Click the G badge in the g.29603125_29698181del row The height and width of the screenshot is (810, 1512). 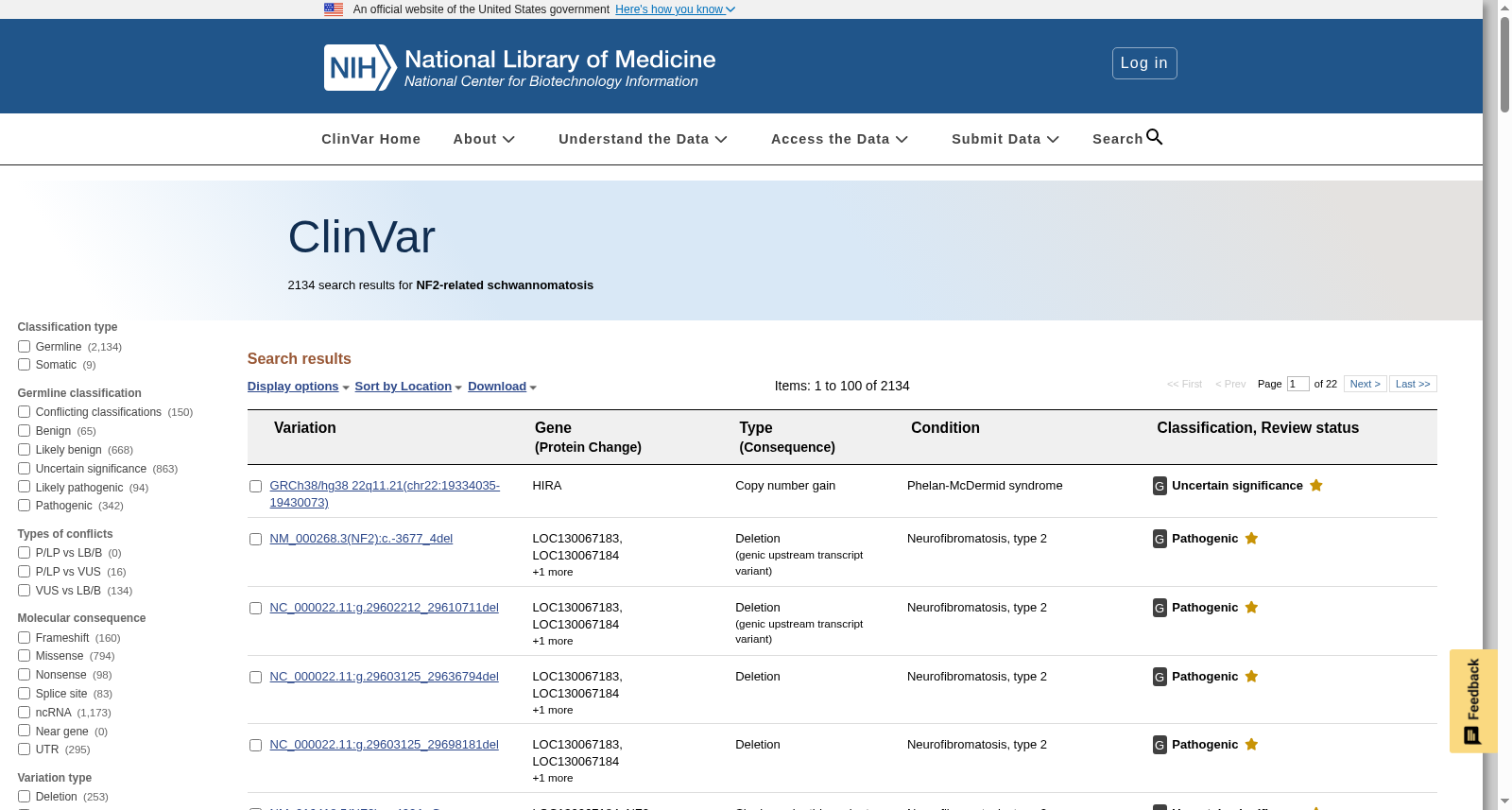[1160, 745]
